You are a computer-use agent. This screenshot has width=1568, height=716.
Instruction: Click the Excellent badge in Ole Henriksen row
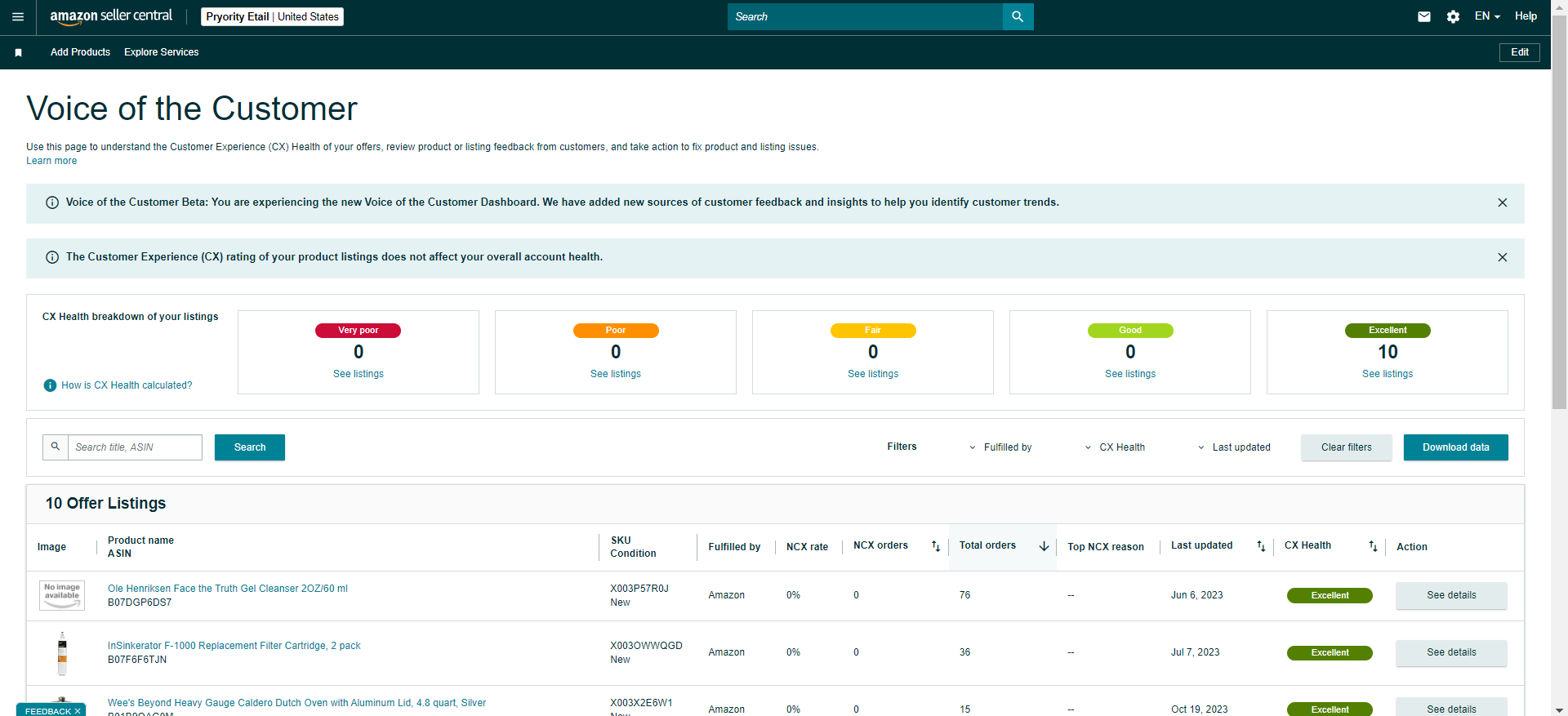point(1330,596)
